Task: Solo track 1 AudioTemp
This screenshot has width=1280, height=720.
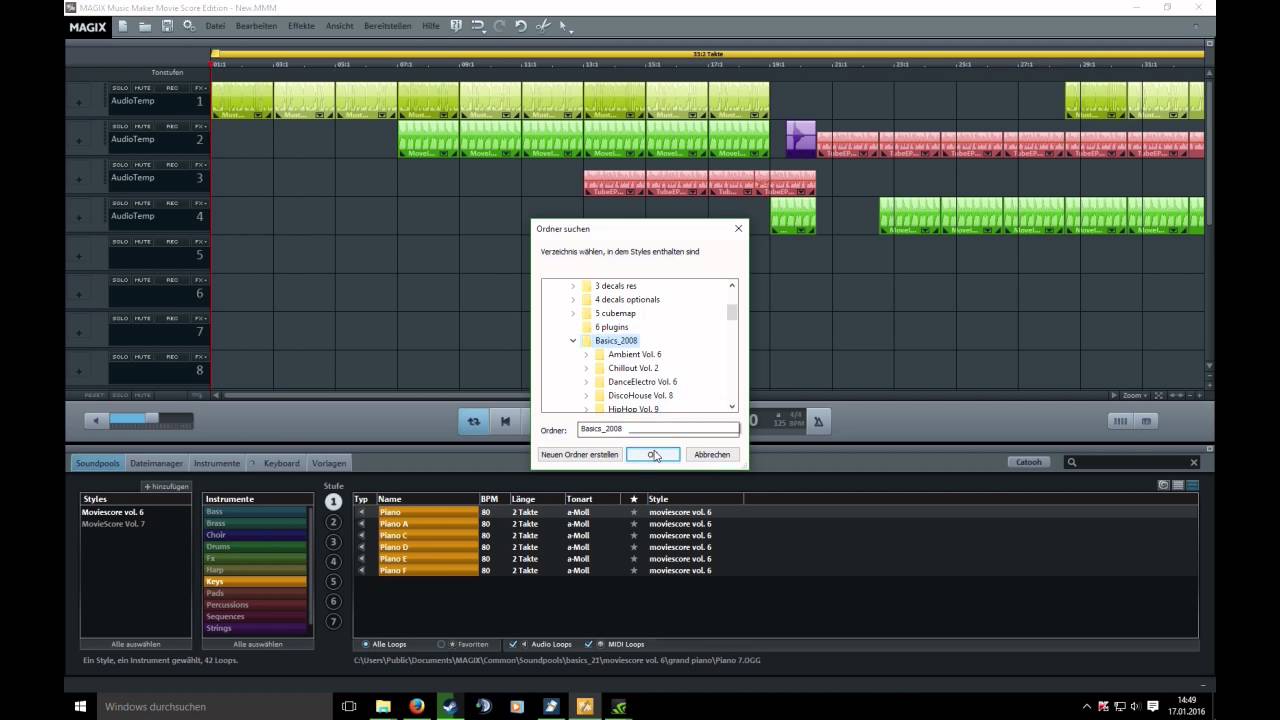Action: pos(120,88)
